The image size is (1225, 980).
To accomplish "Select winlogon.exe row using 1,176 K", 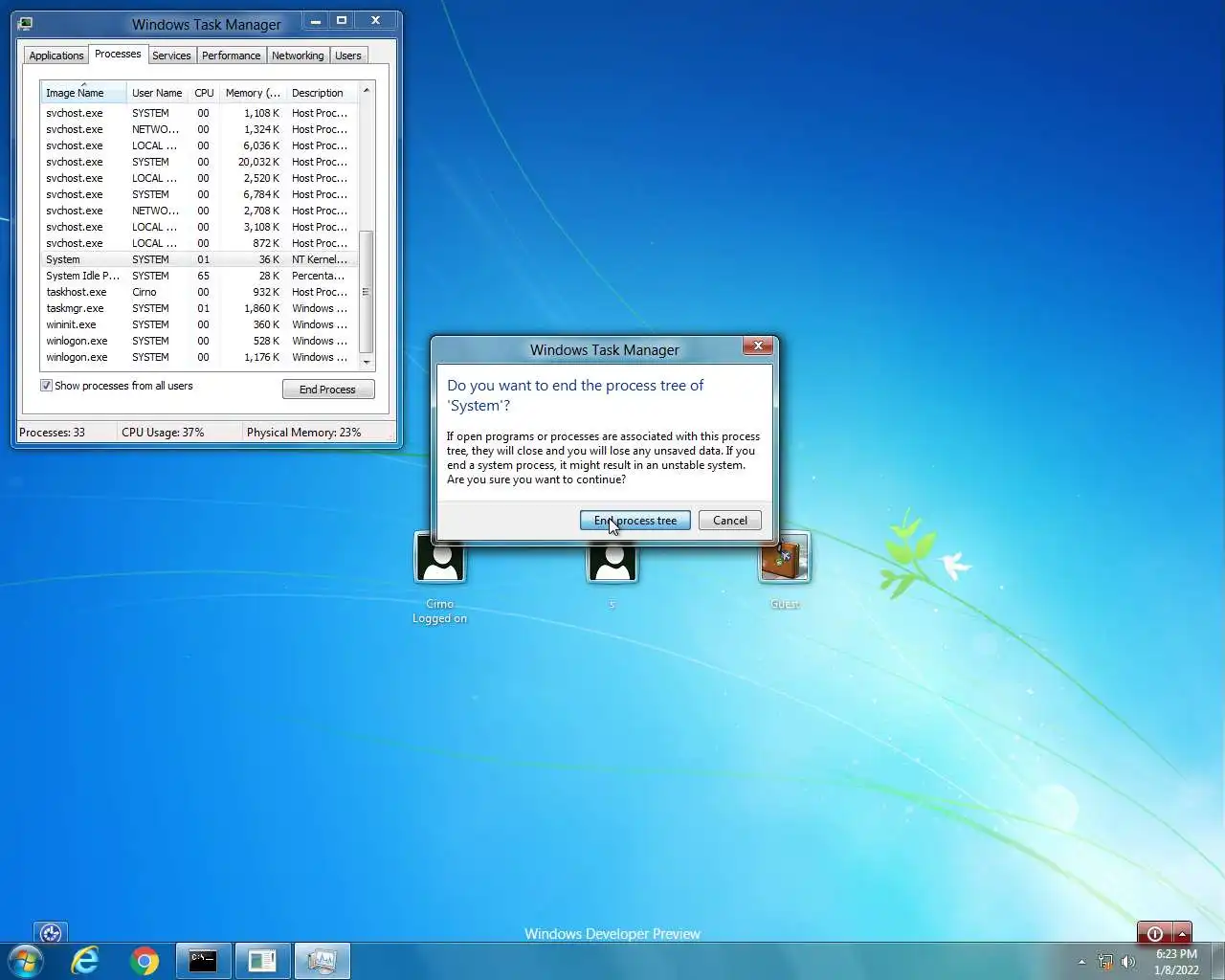I will click(x=199, y=357).
